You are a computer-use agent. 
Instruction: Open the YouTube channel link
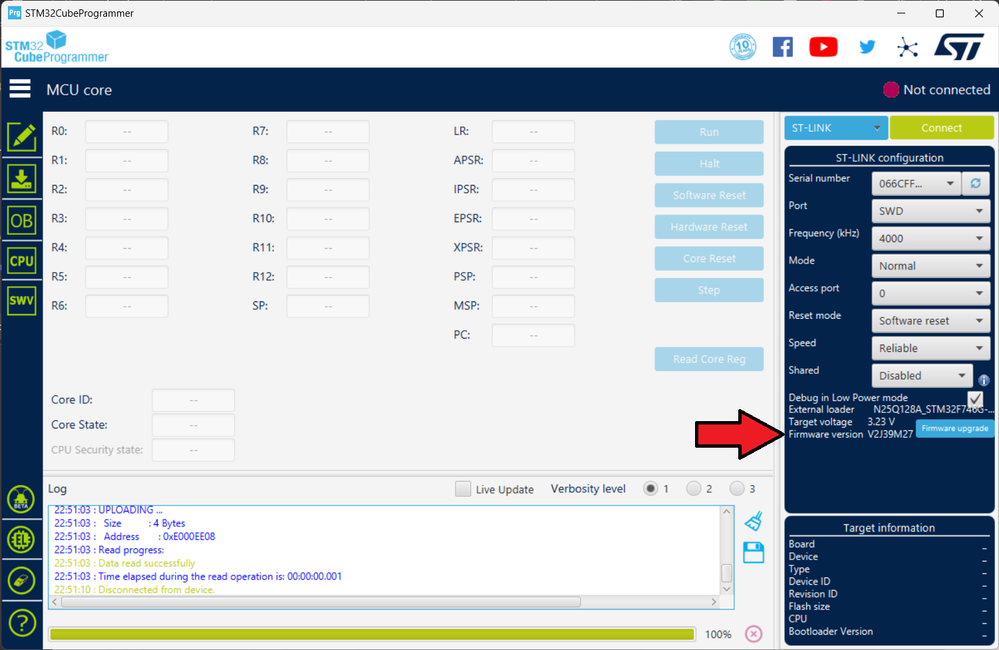pos(823,47)
